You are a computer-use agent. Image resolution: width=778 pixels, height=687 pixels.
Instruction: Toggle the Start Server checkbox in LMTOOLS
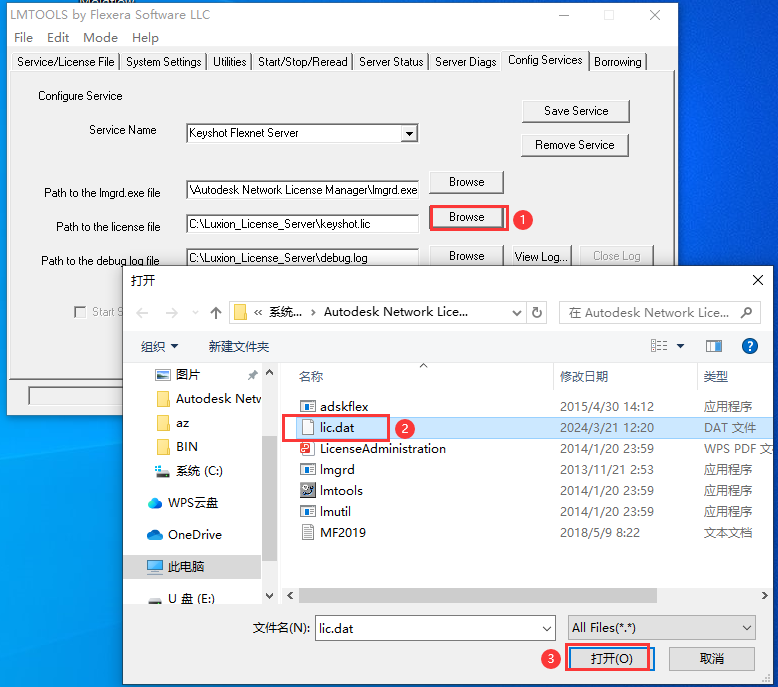pos(80,312)
